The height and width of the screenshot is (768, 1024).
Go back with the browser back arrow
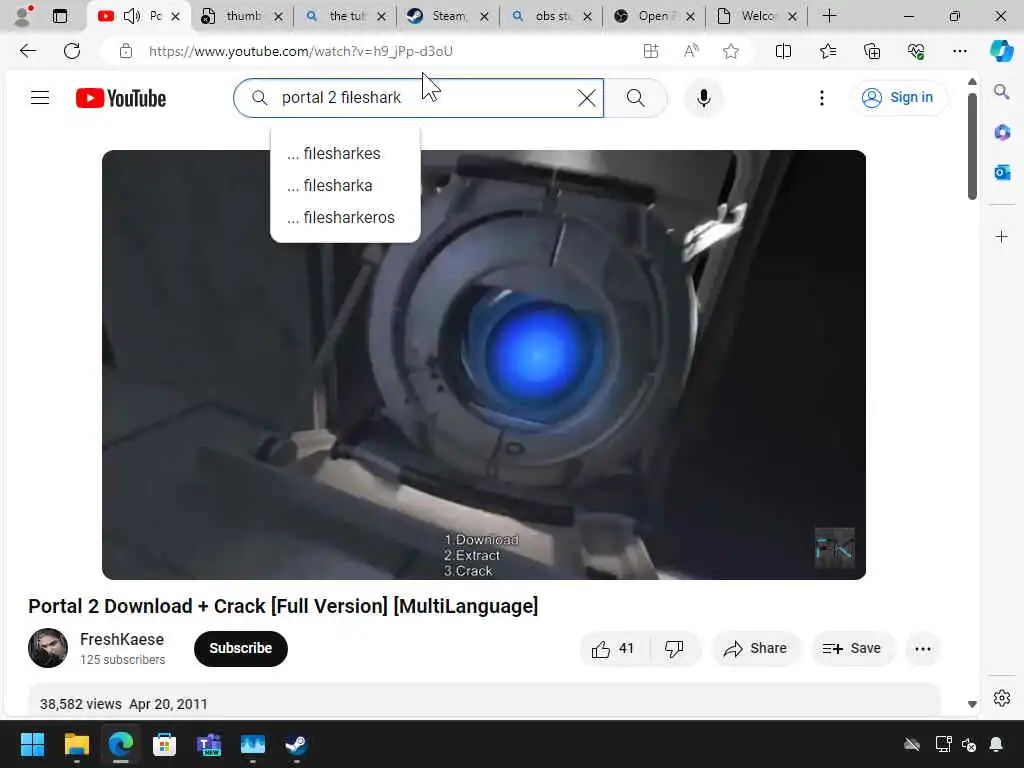(x=28, y=51)
